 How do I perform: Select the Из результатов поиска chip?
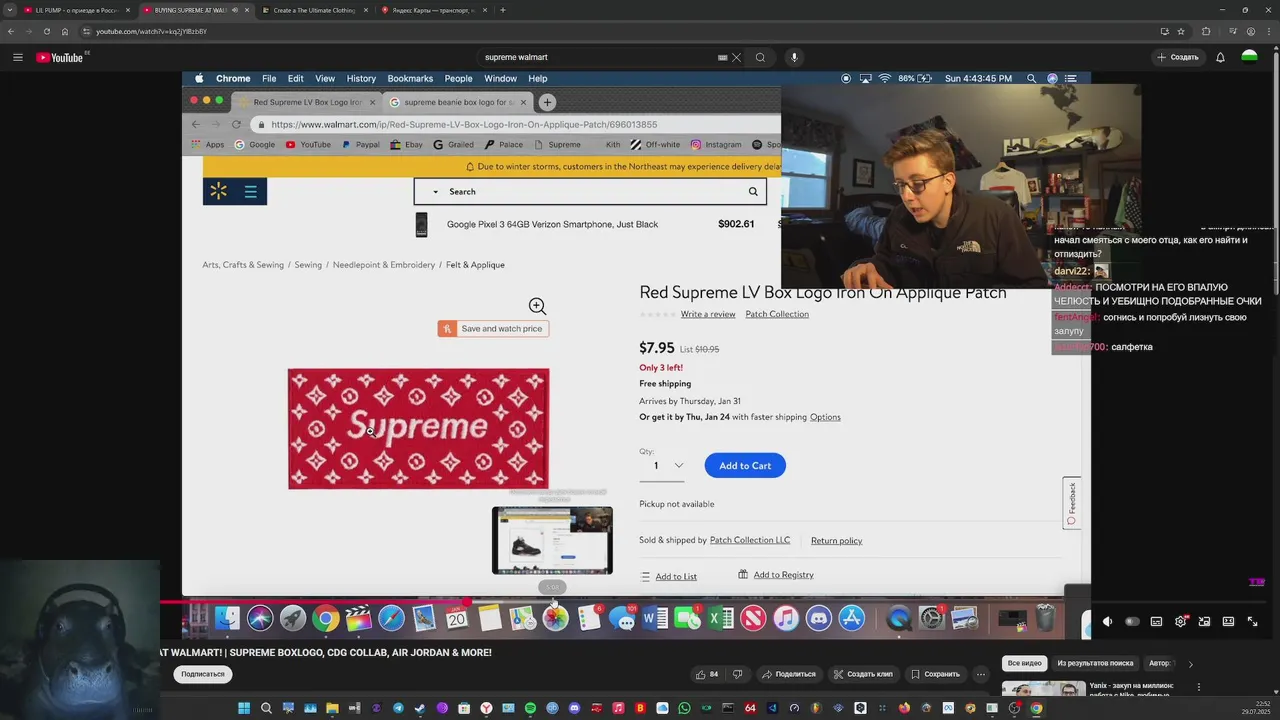coord(1095,663)
